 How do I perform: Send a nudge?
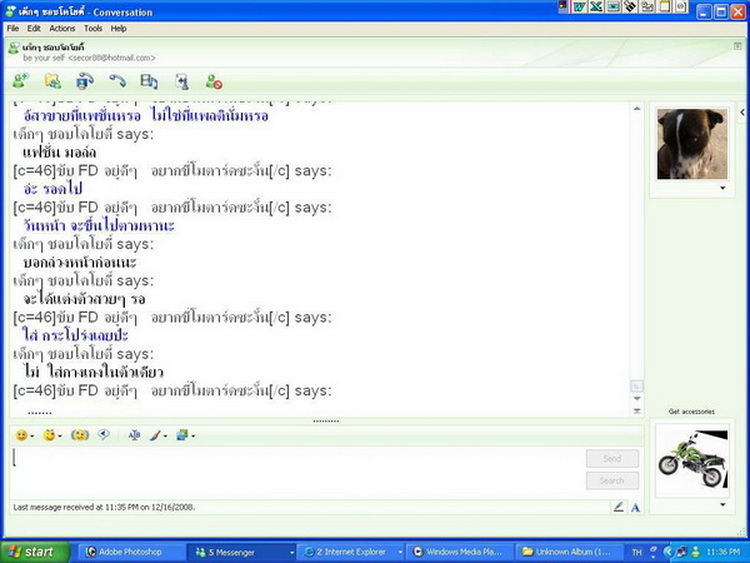pos(80,435)
